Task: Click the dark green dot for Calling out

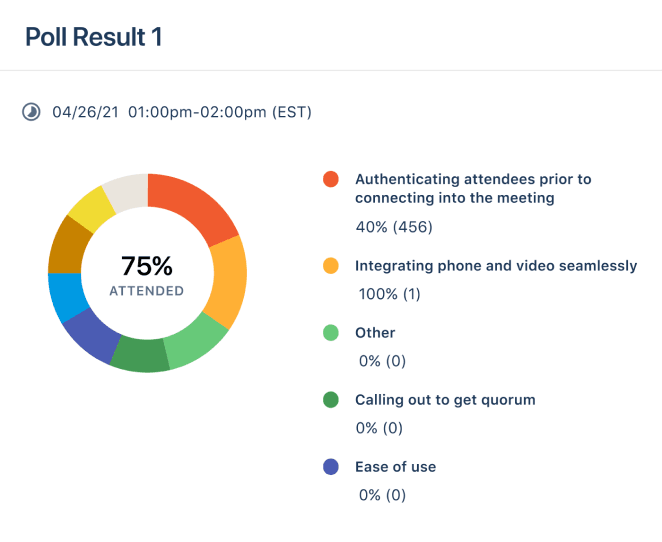Action: (331, 400)
